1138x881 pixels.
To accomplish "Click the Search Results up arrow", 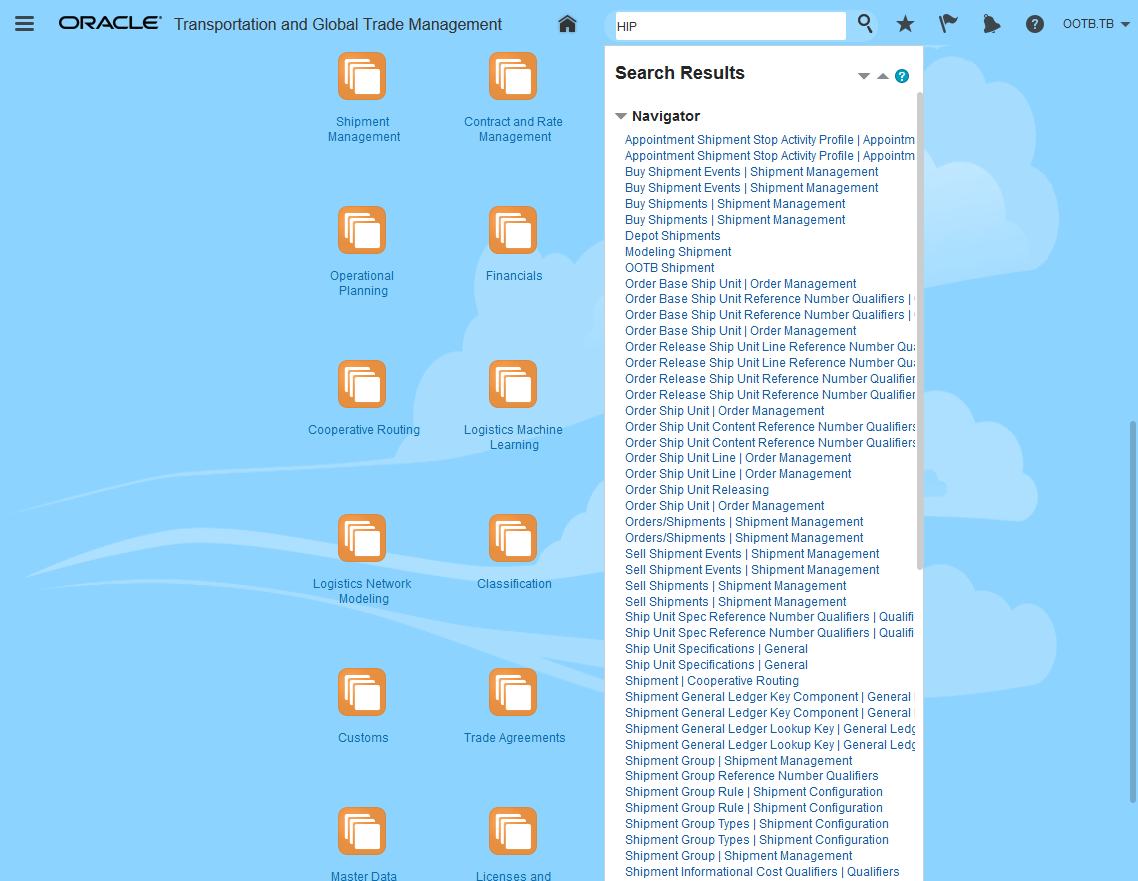I will 883,76.
